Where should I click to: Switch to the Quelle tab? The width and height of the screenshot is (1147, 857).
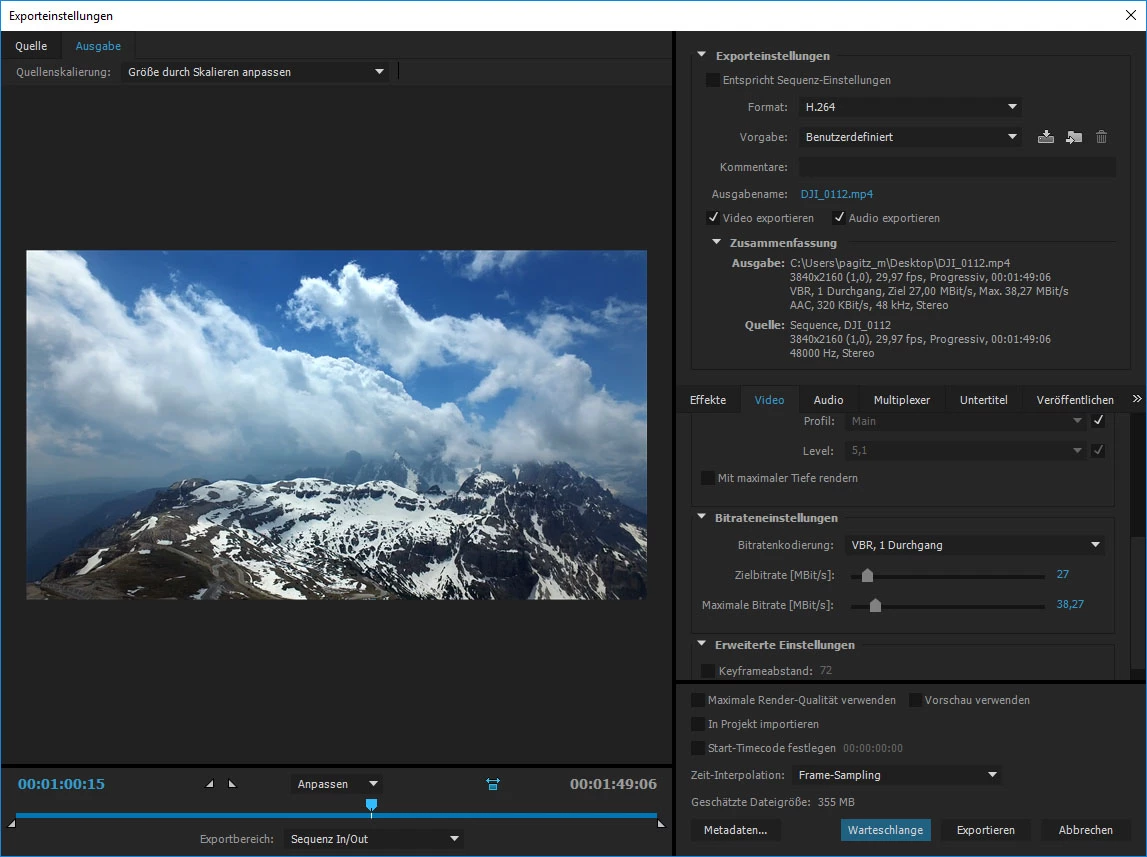click(31, 46)
